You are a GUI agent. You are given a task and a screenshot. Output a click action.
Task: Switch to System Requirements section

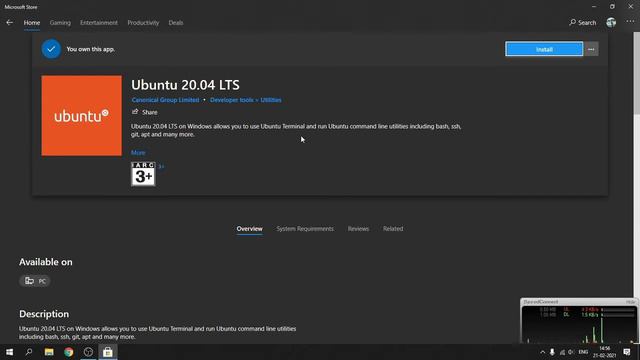click(305, 229)
